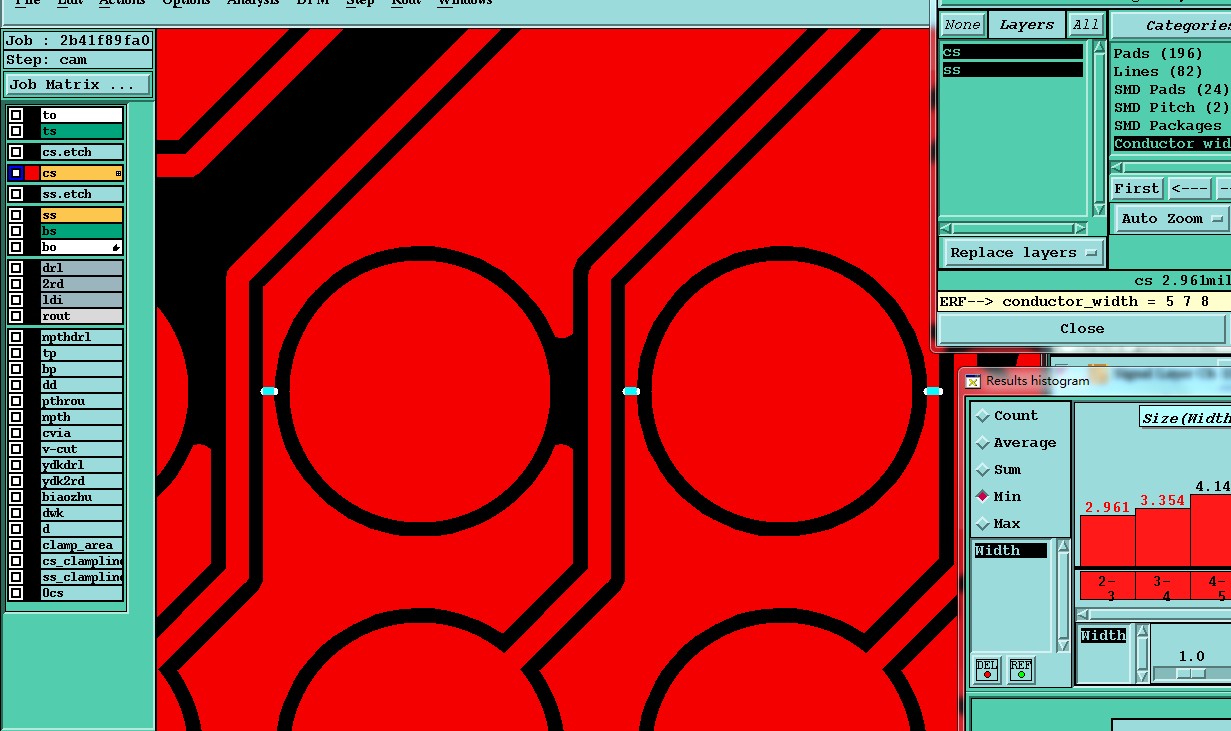The image size is (1231, 731).
Task: Click the Close button in results panel
Action: point(1082,328)
